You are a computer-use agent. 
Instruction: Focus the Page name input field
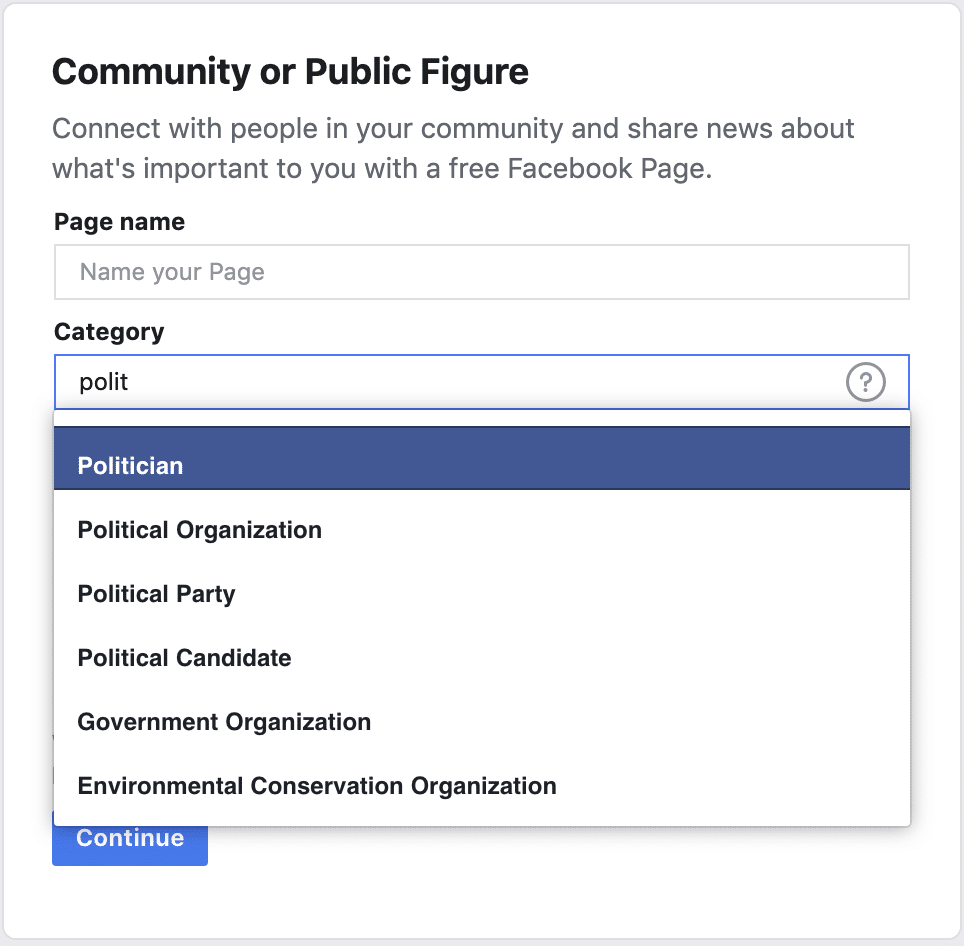coord(481,272)
